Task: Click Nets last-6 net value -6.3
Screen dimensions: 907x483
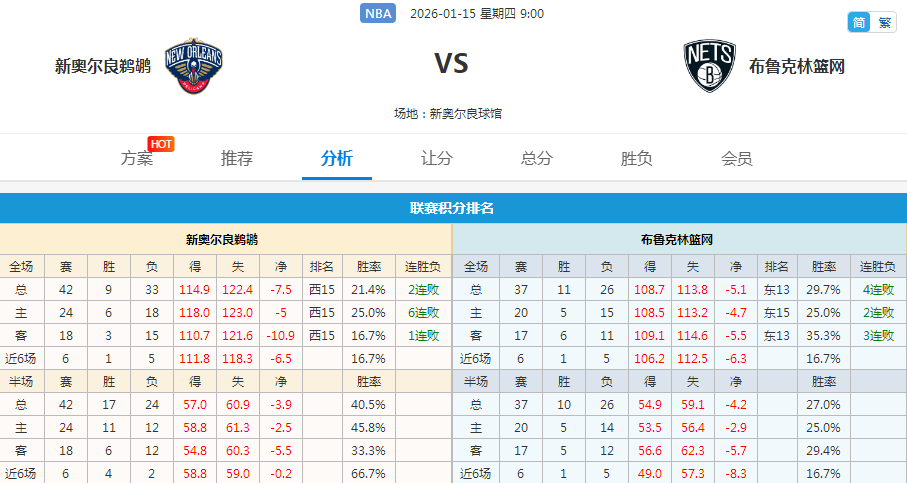Action: [x=735, y=359]
